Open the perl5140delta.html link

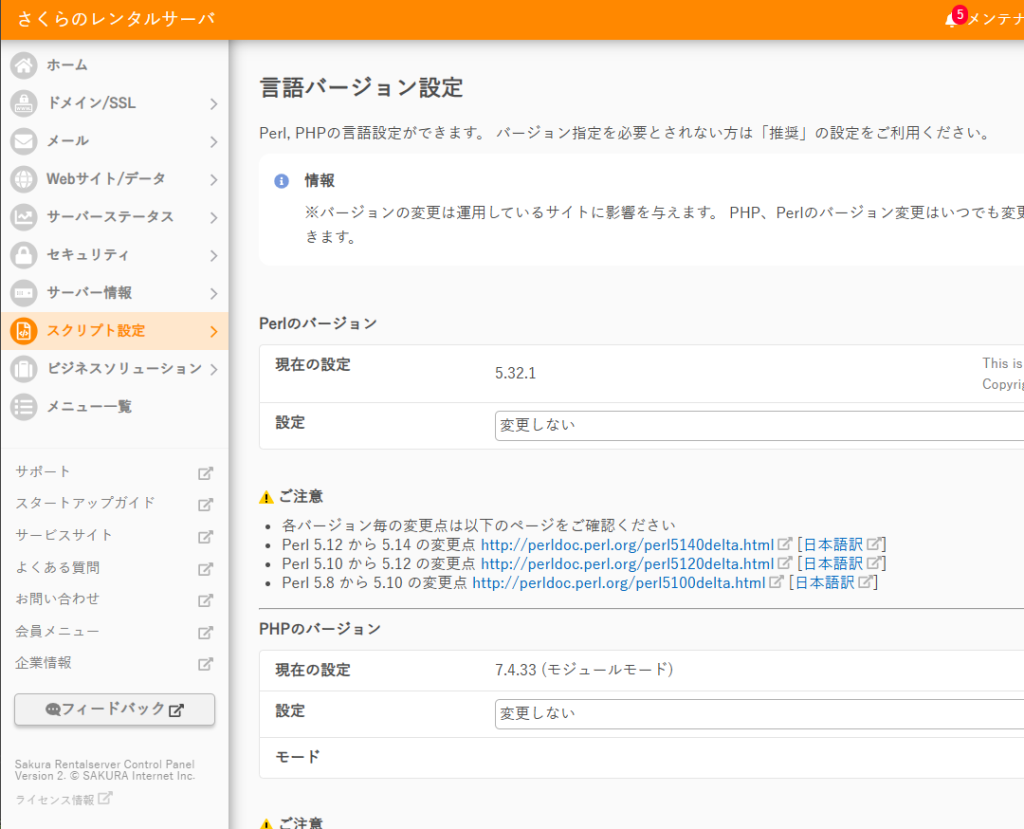[x=627, y=545]
